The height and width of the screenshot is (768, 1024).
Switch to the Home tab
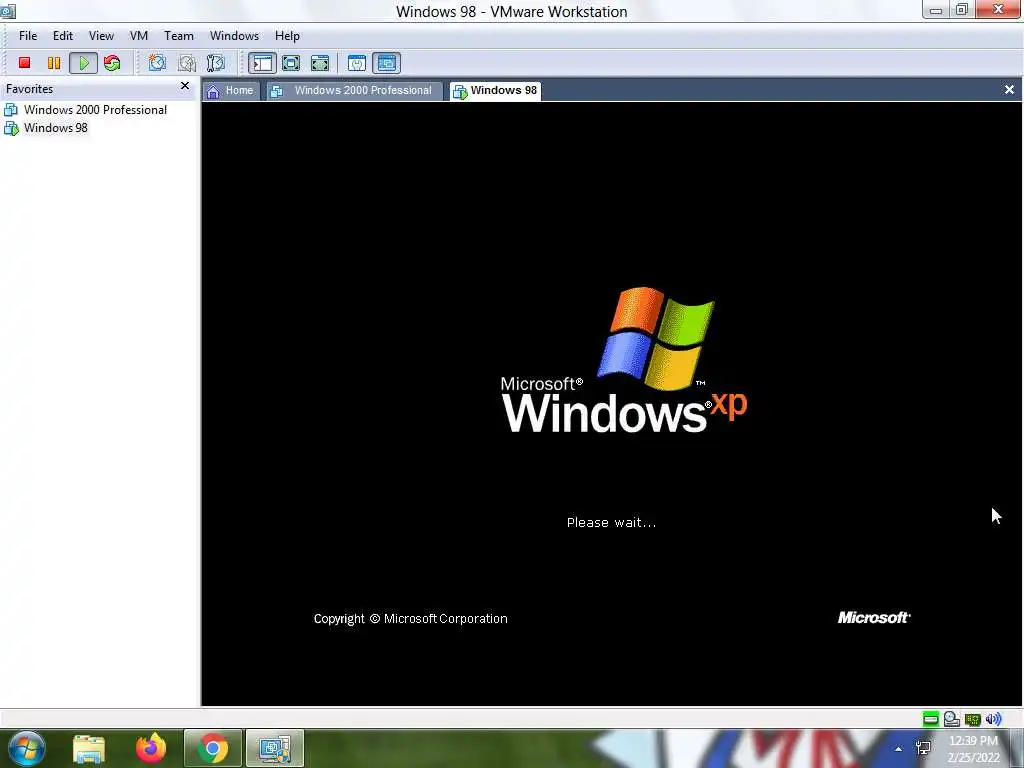pyautogui.click(x=231, y=91)
